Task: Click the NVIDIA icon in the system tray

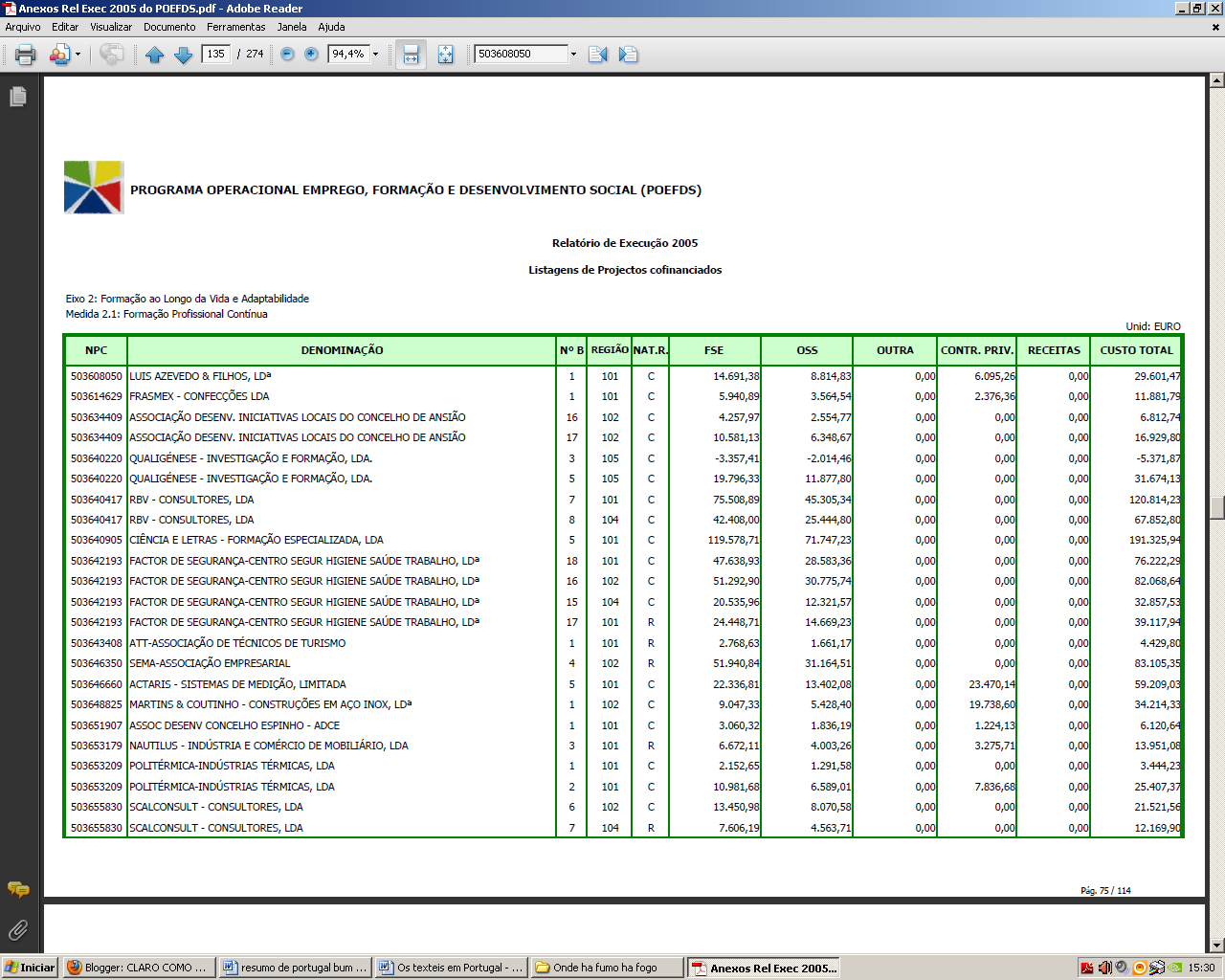Action: tap(1174, 968)
